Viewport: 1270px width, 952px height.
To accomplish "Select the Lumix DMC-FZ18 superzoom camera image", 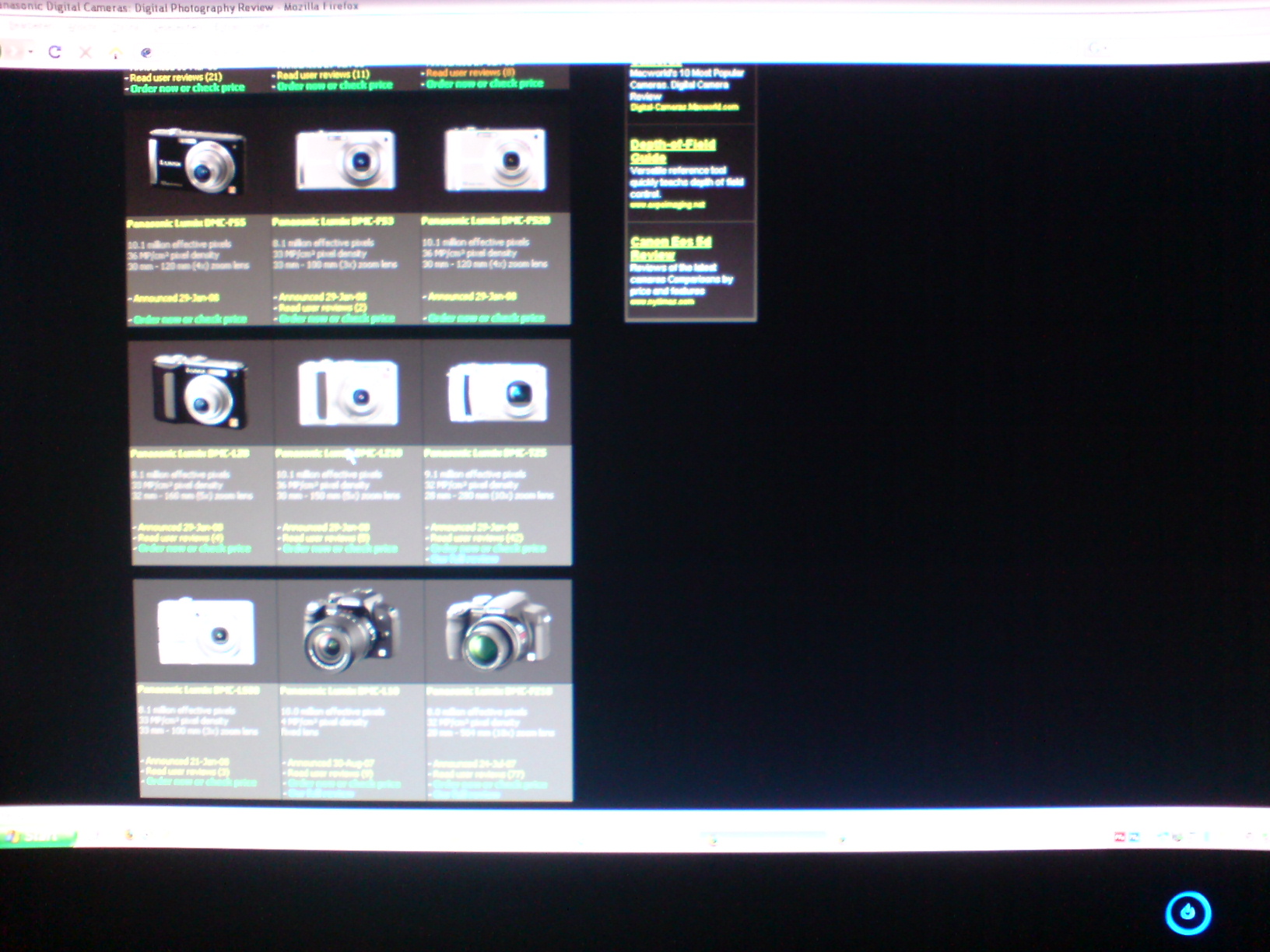I will pos(499,630).
